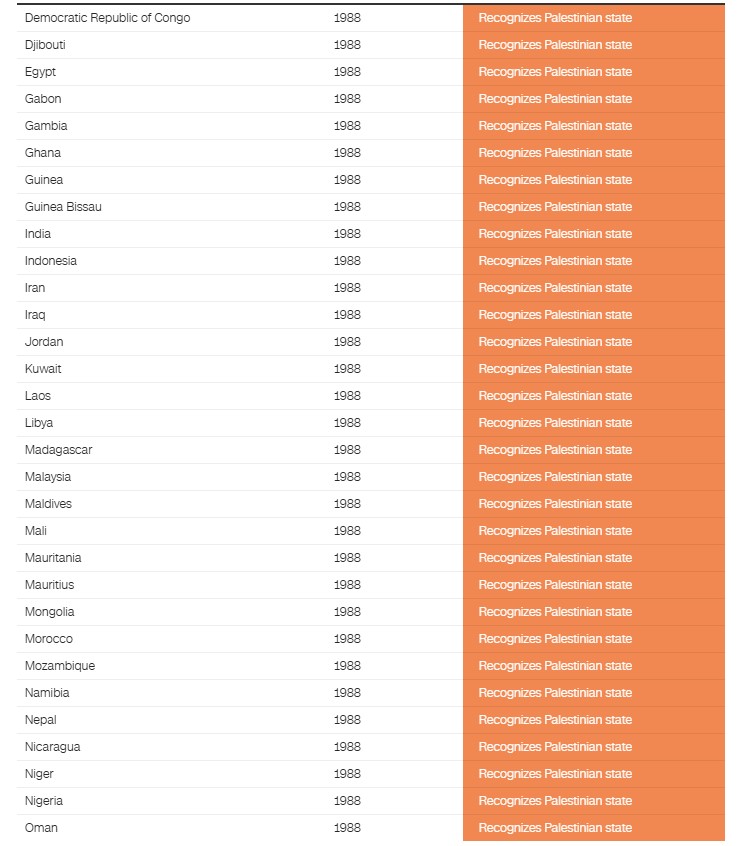Click the 1988 year in Nigeria's row
Screen dimensions: 737x846
347,801
